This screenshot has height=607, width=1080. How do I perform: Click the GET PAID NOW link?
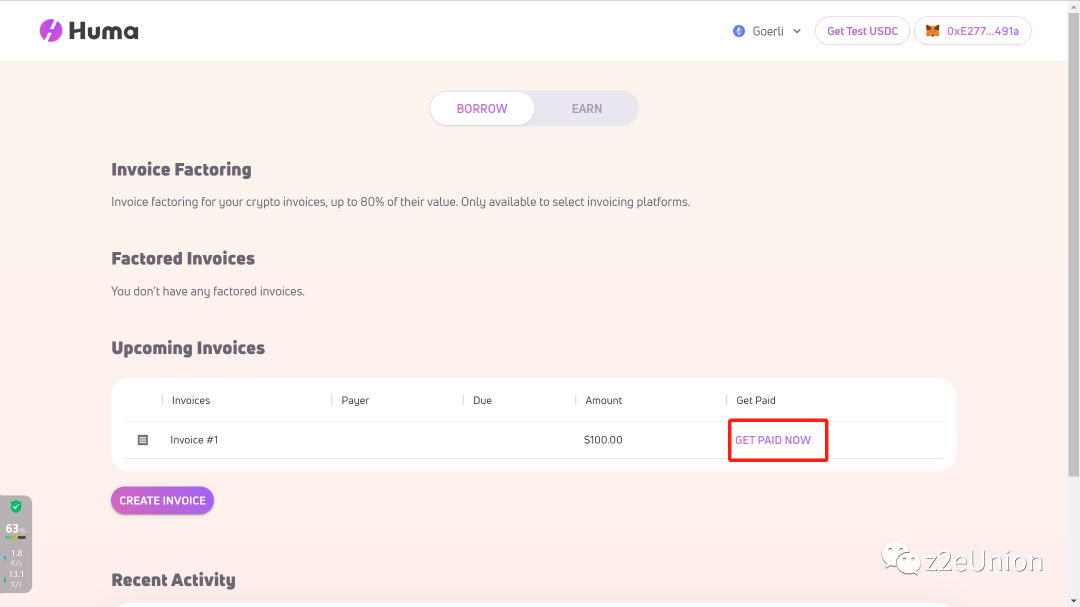773,440
